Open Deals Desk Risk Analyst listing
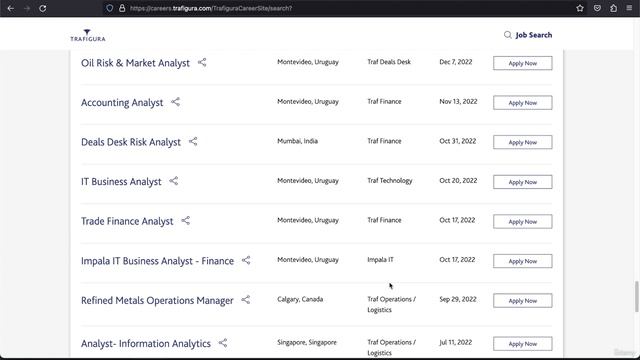This screenshot has width=640, height=360. tap(131, 142)
